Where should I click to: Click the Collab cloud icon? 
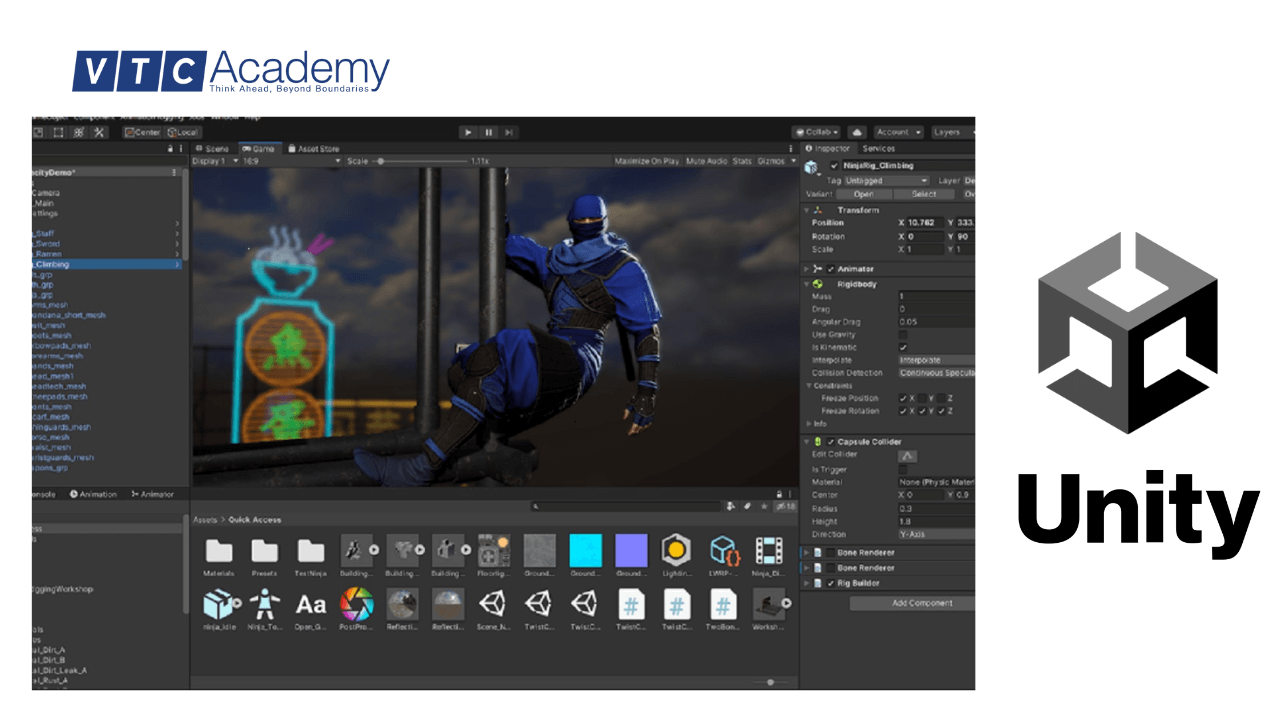(858, 131)
